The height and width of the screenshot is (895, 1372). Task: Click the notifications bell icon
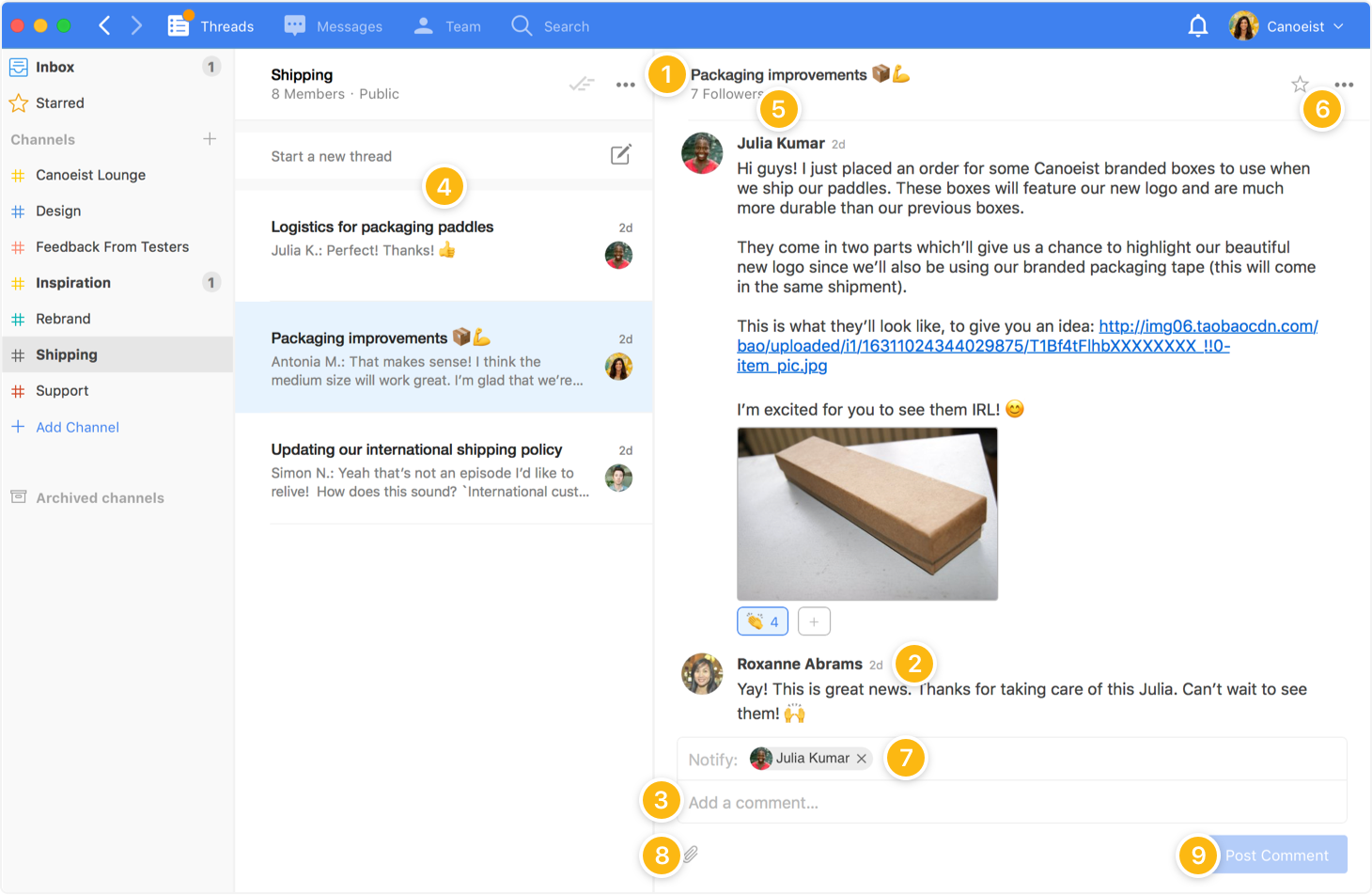[1197, 26]
